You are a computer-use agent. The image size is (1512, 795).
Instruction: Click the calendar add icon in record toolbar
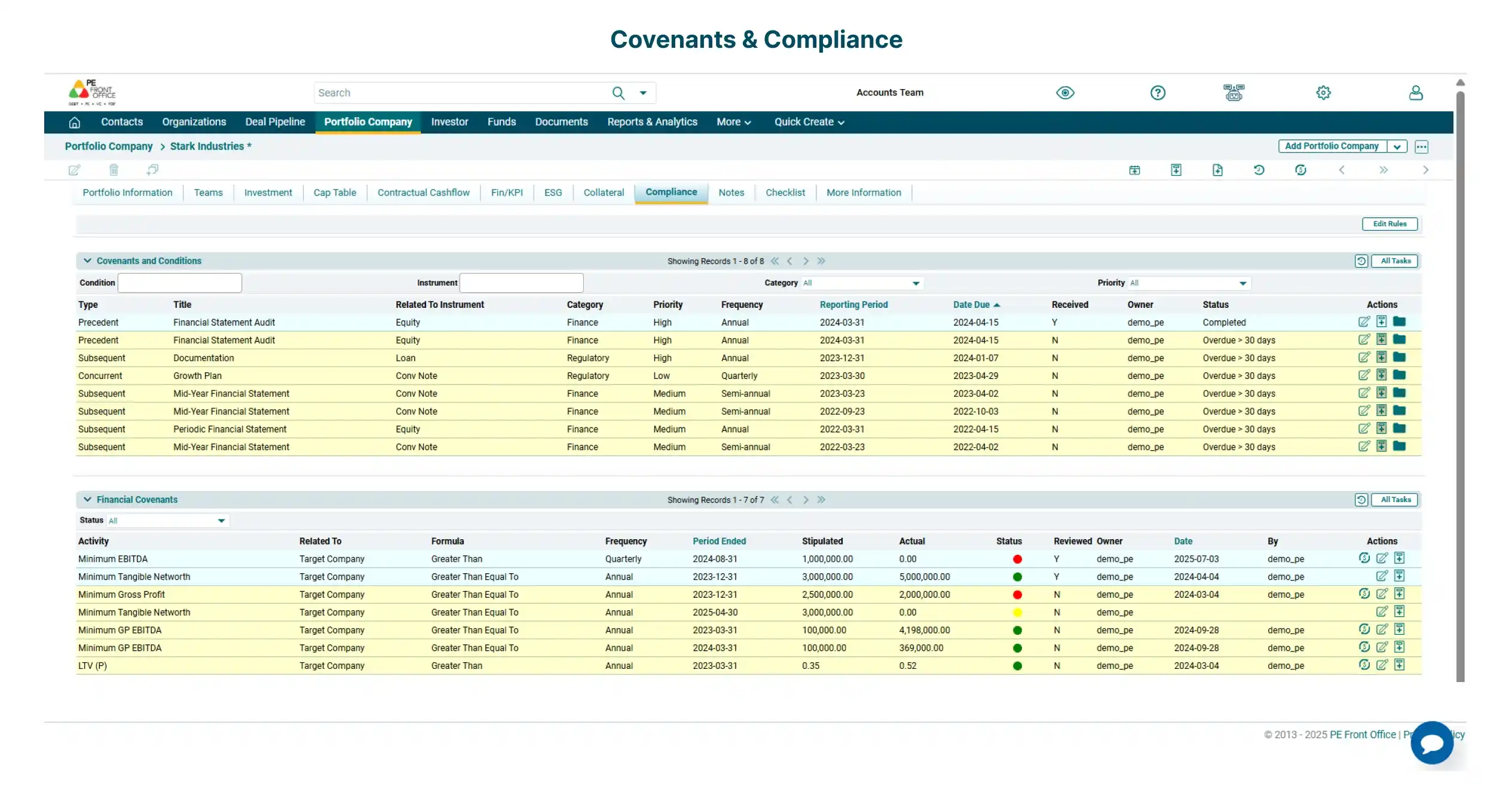[1134, 170]
